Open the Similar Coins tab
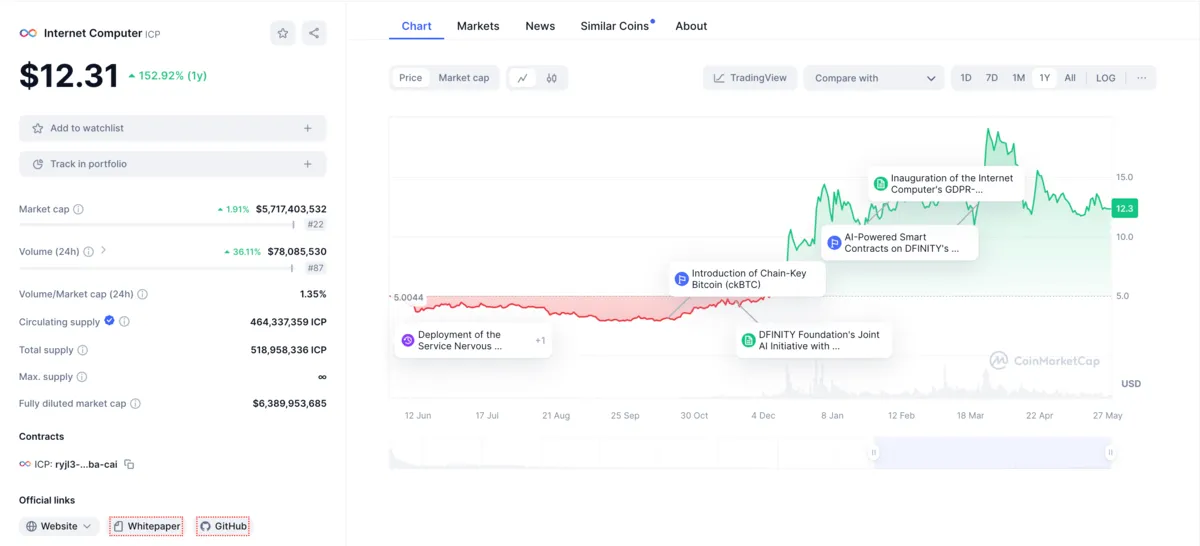The image size is (1200, 546). tap(615, 26)
